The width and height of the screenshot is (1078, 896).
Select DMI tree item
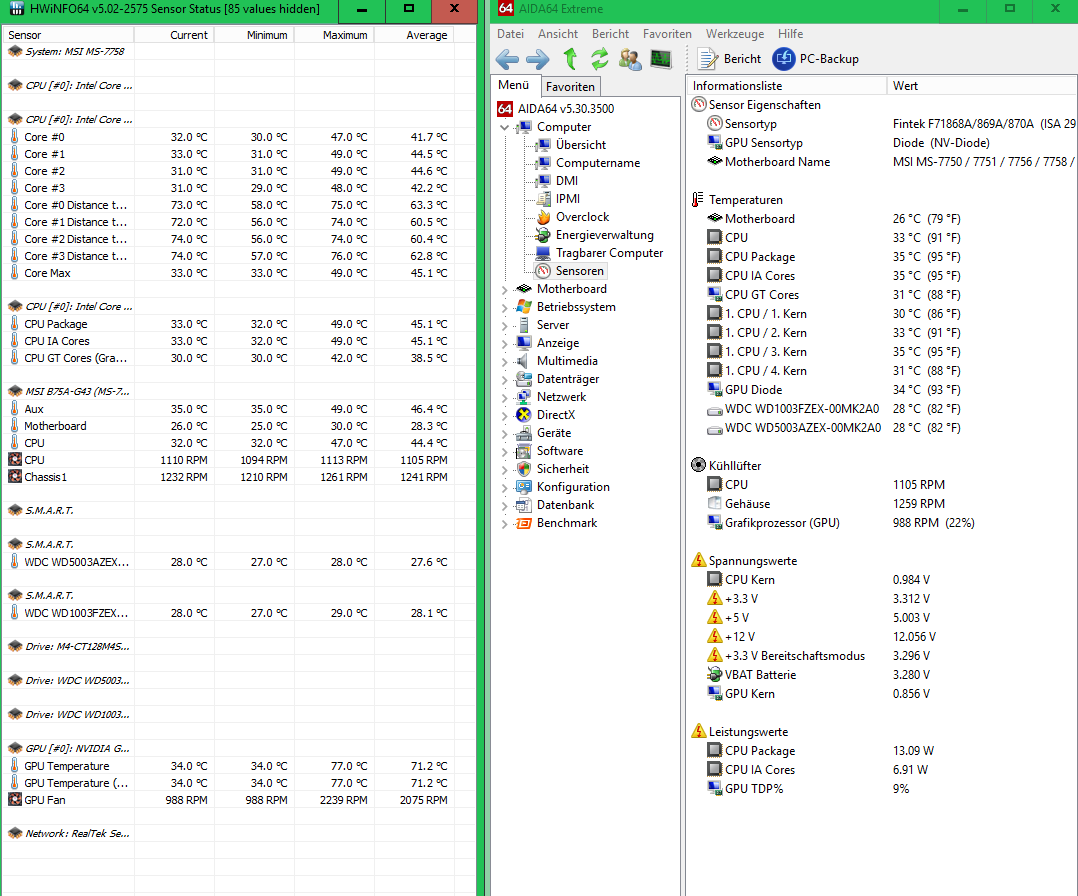coord(566,181)
